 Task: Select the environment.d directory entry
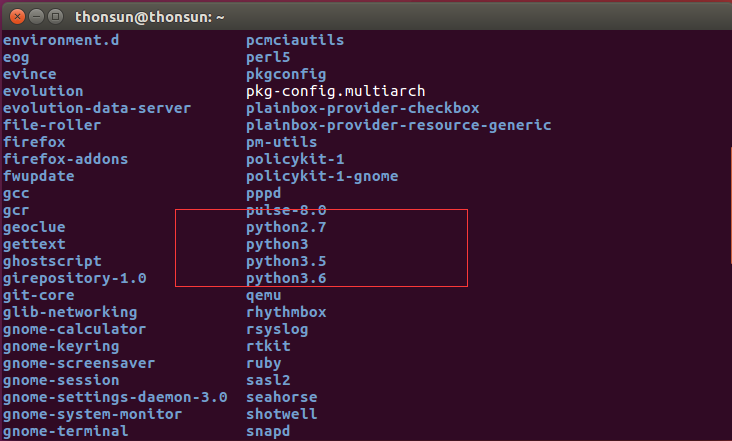[x=61, y=40]
